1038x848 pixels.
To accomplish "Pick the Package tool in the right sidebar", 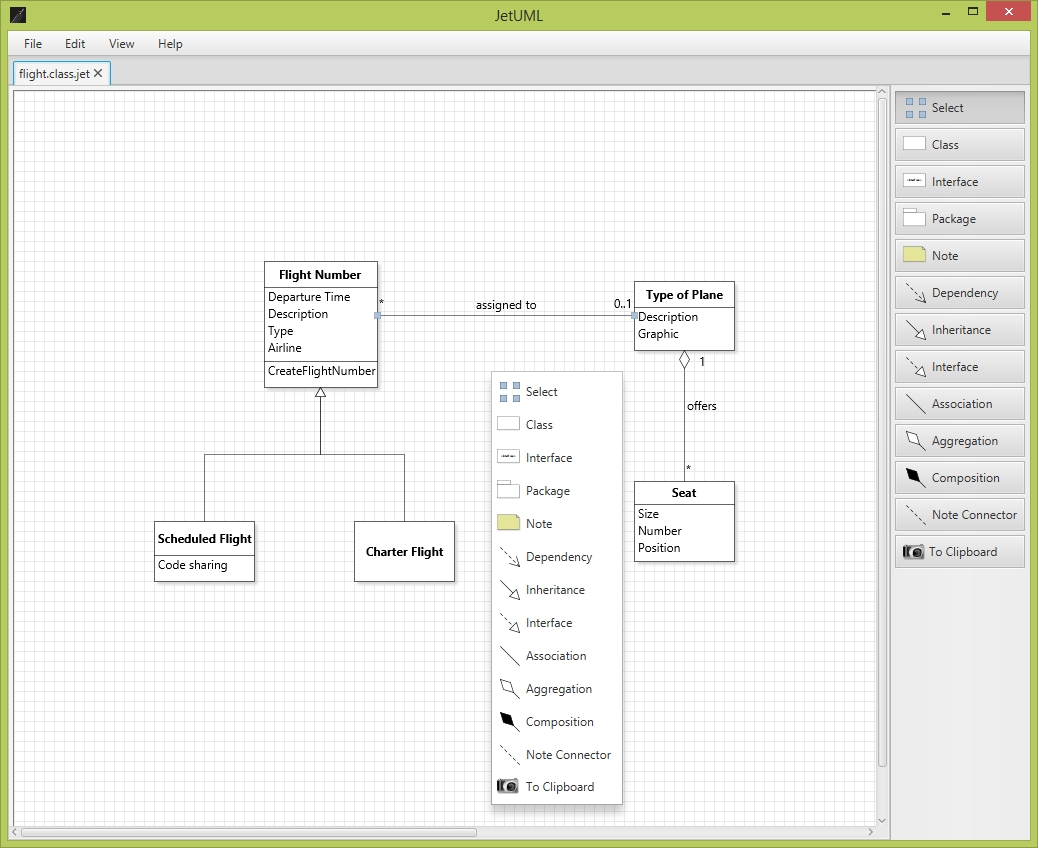I will click(959, 219).
